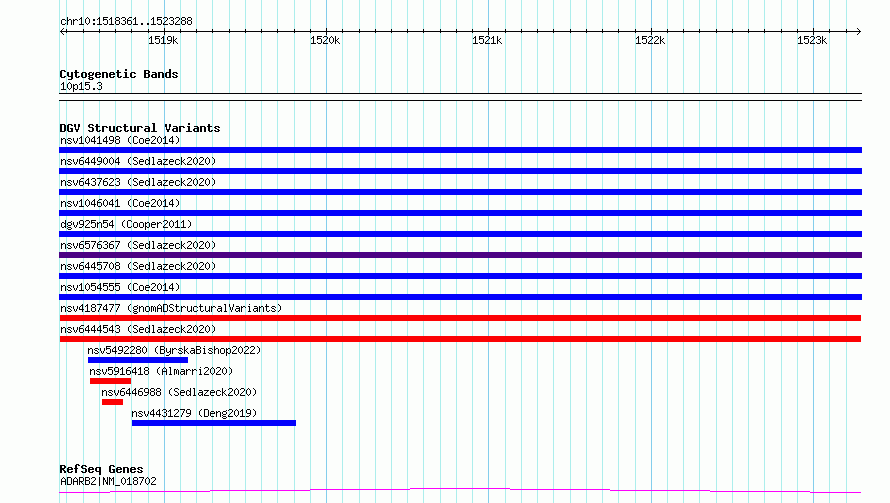Viewport: 890px width, 503px height.
Task: Open nsv1054555 (Coe2014) variant label
Action: [120, 287]
